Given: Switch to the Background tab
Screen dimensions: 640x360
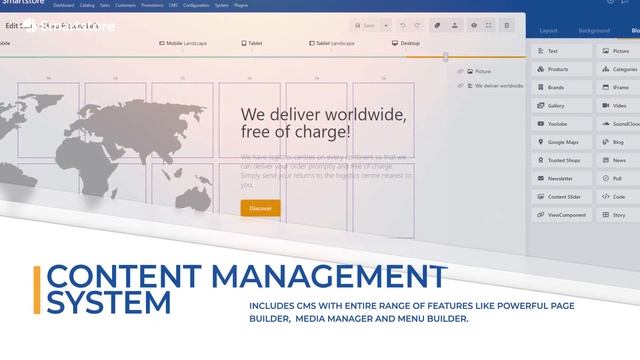Looking at the screenshot, I should pos(594,31).
